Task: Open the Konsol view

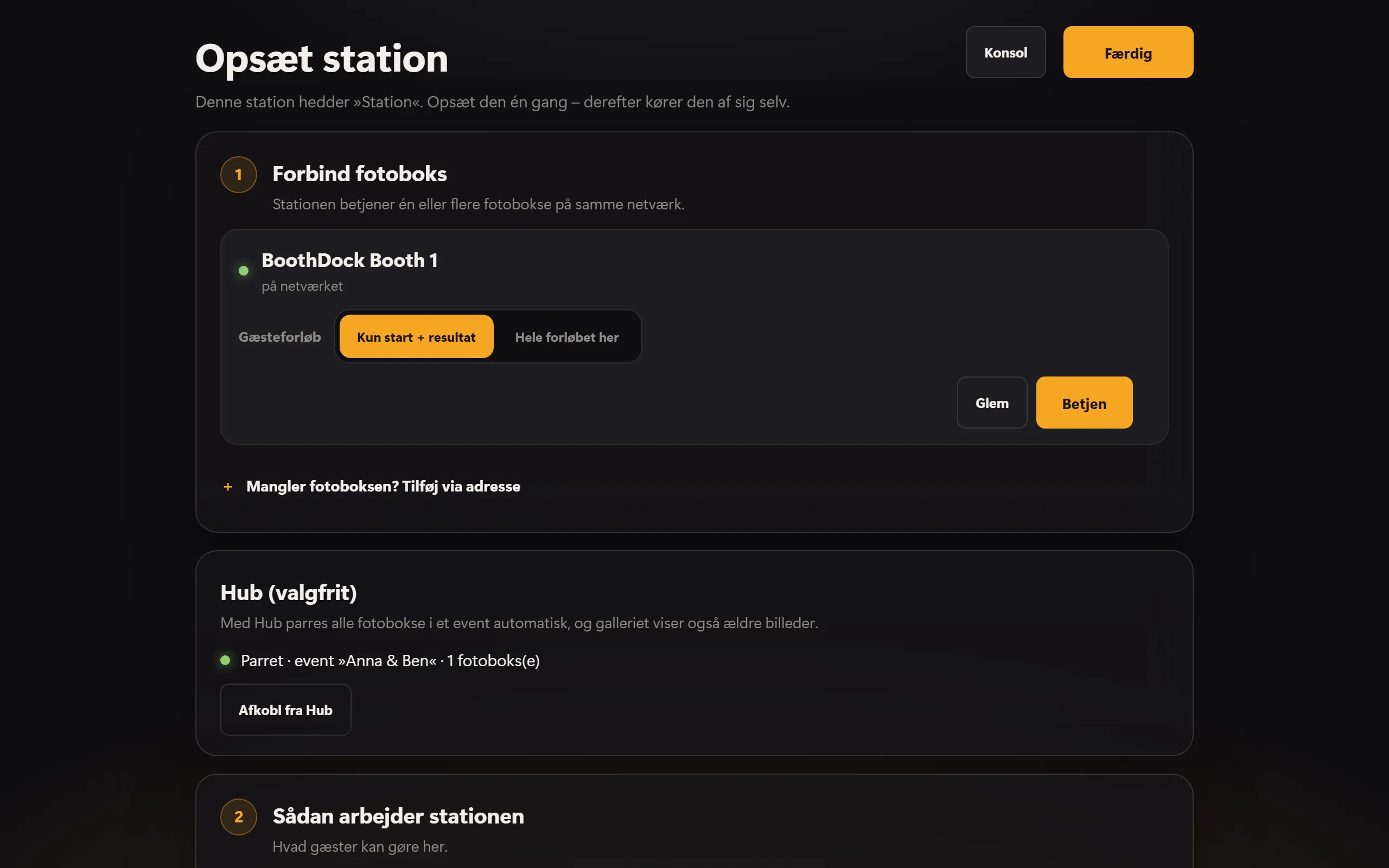Action: click(1005, 52)
